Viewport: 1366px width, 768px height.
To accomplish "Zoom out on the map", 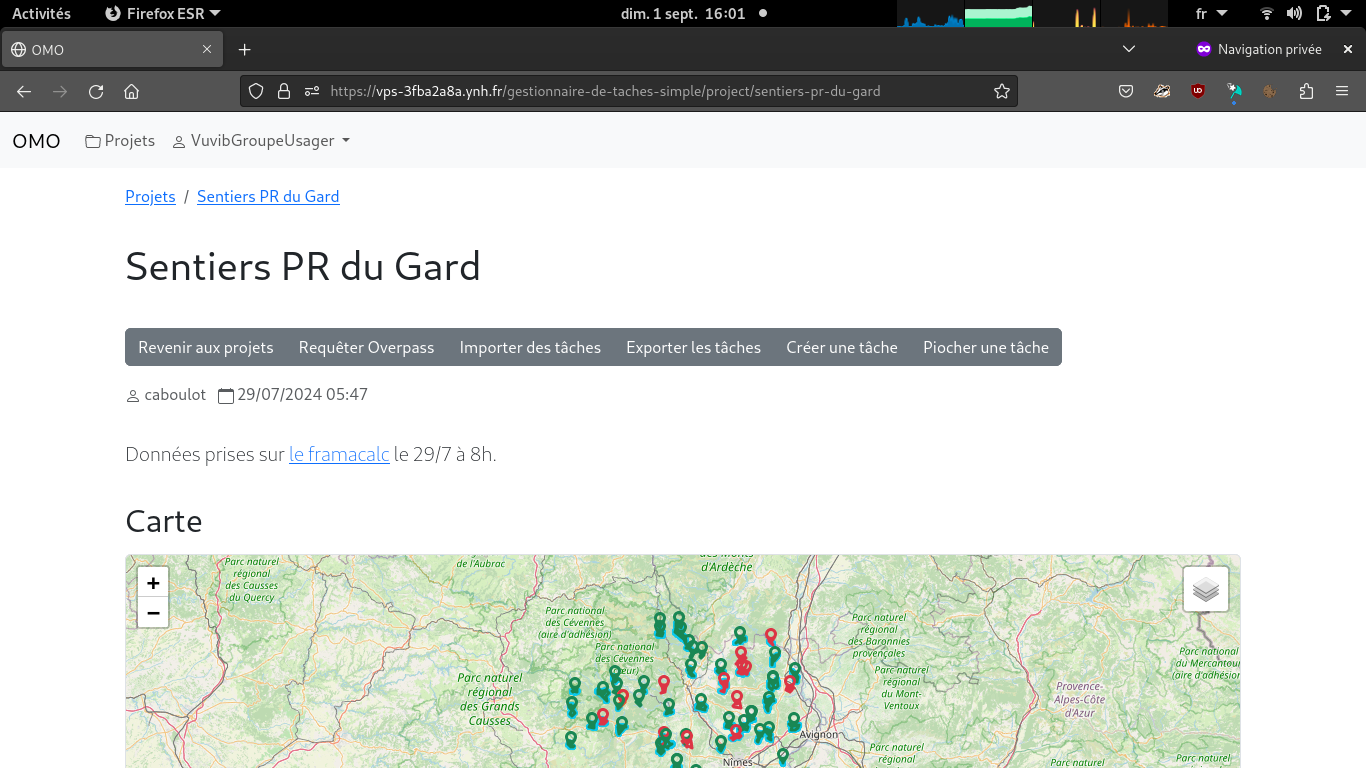I will (x=153, y=613).
